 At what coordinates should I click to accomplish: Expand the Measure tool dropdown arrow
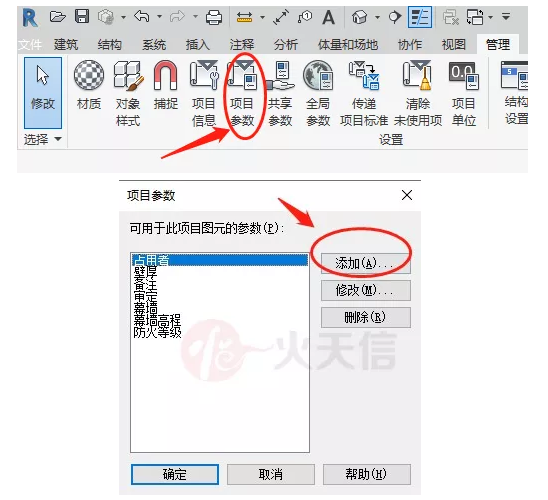point(262,17)
